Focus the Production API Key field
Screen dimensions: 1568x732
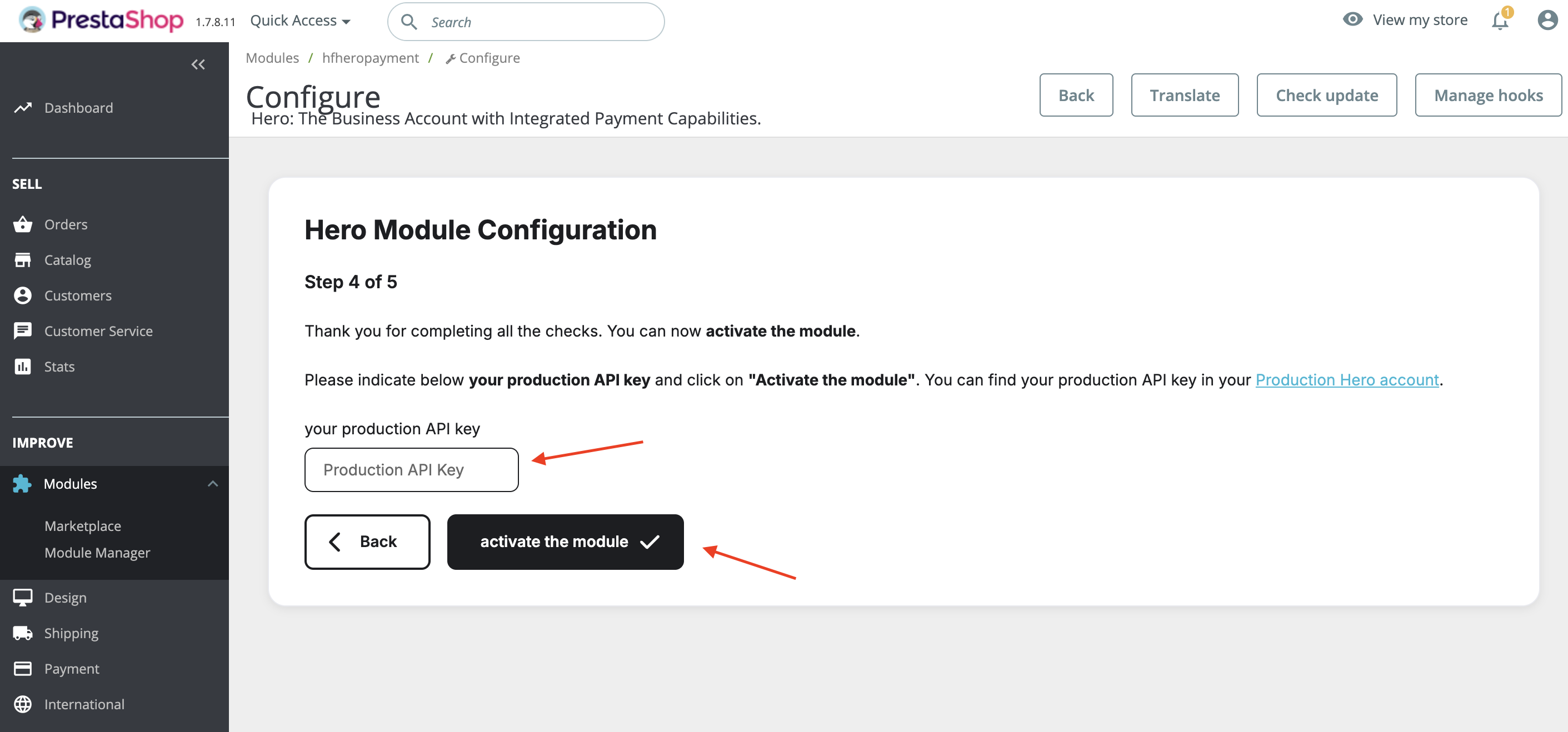(412, 470)
